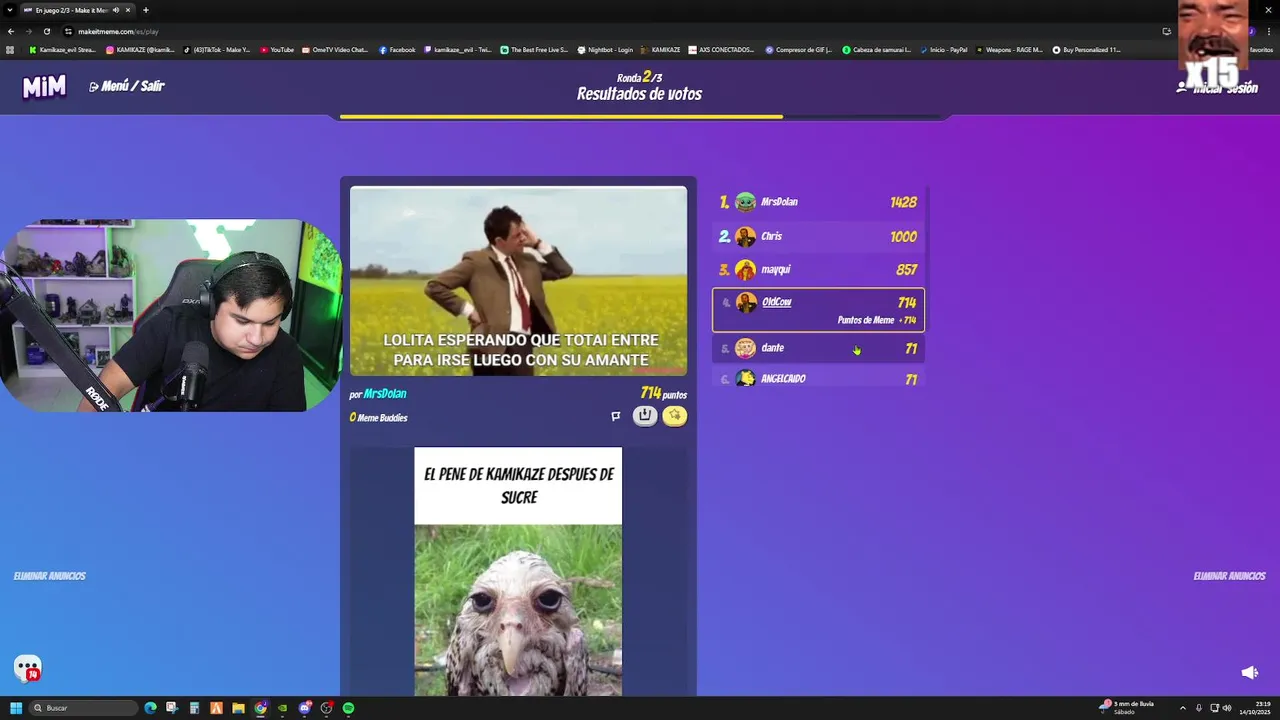
Task: Select mayqui score 857
Action: [x=906, y=270]
